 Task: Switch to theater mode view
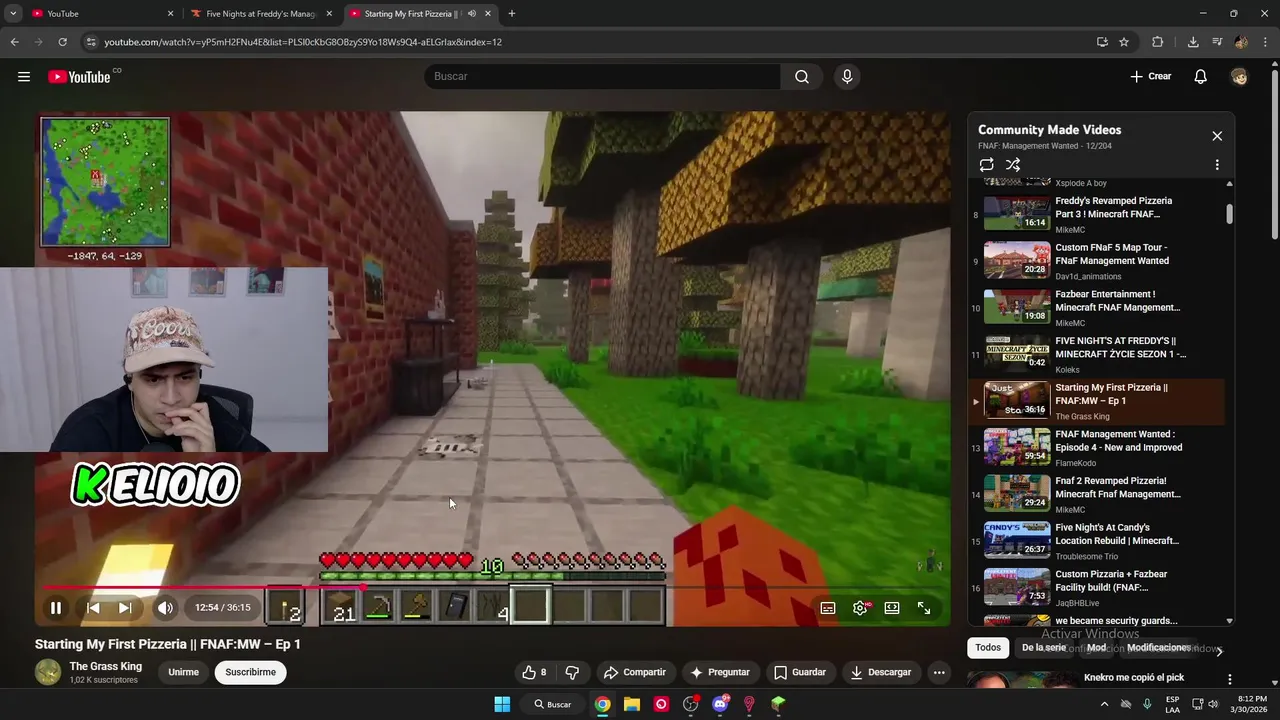(x=892, y=608)
